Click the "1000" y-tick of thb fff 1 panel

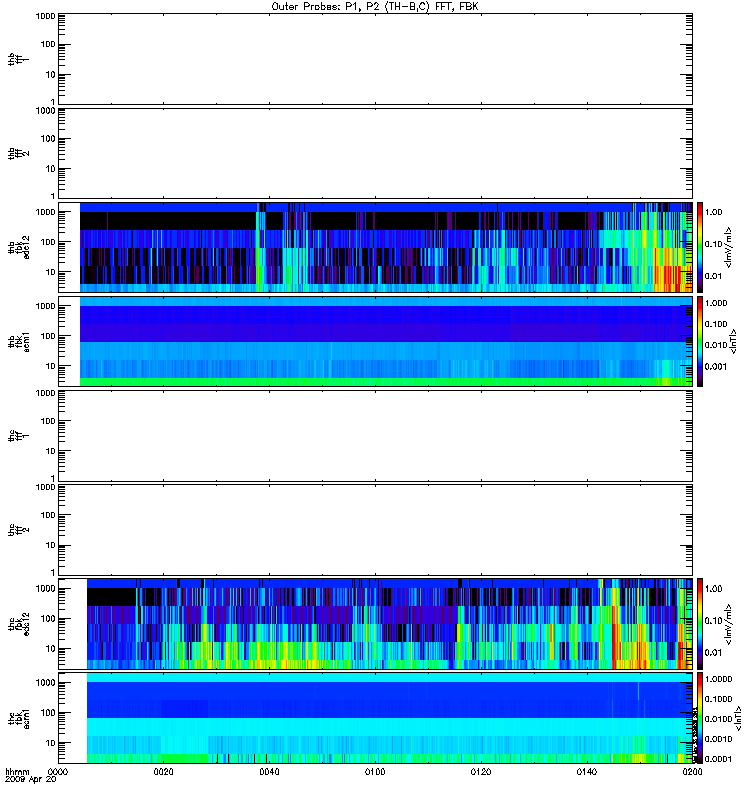(x=45, y=16)
